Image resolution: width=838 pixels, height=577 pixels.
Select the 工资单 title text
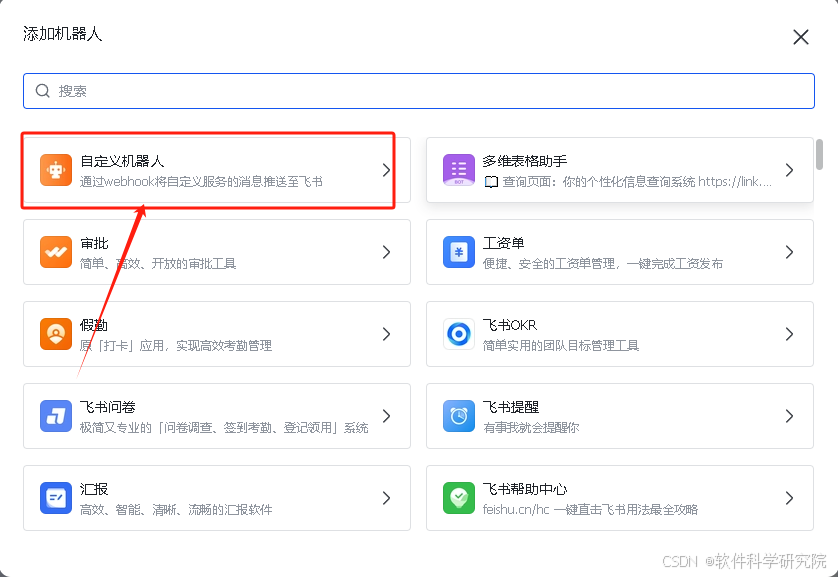(503, 244)
